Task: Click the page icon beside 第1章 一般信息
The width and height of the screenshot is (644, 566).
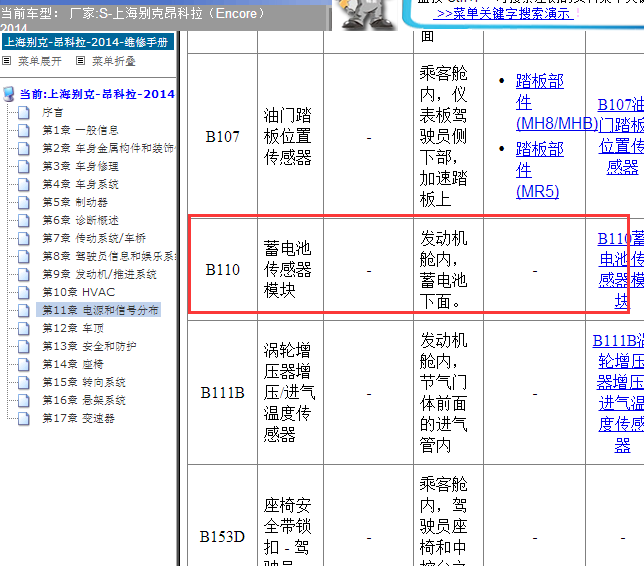Action: [x=24, y=130]
